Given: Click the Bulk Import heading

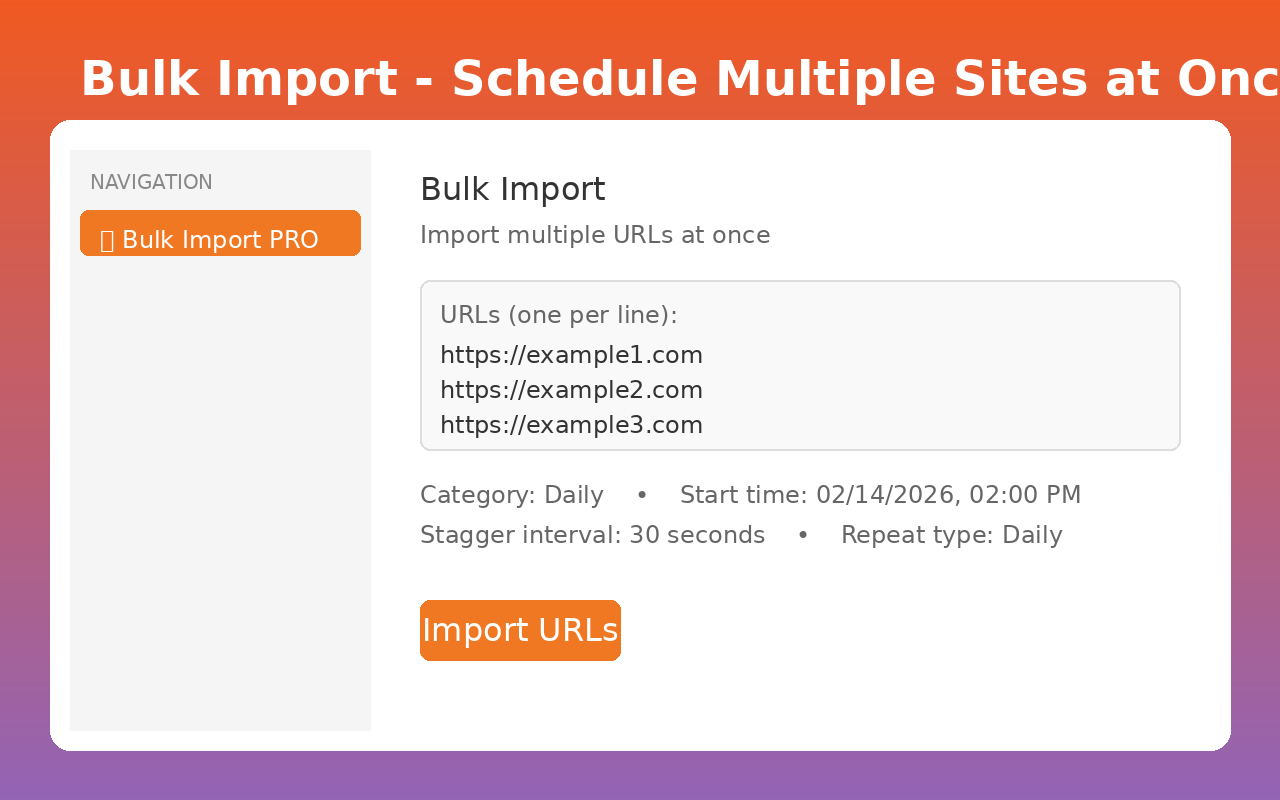Looking at the screenshot, I should coord(512,189).
